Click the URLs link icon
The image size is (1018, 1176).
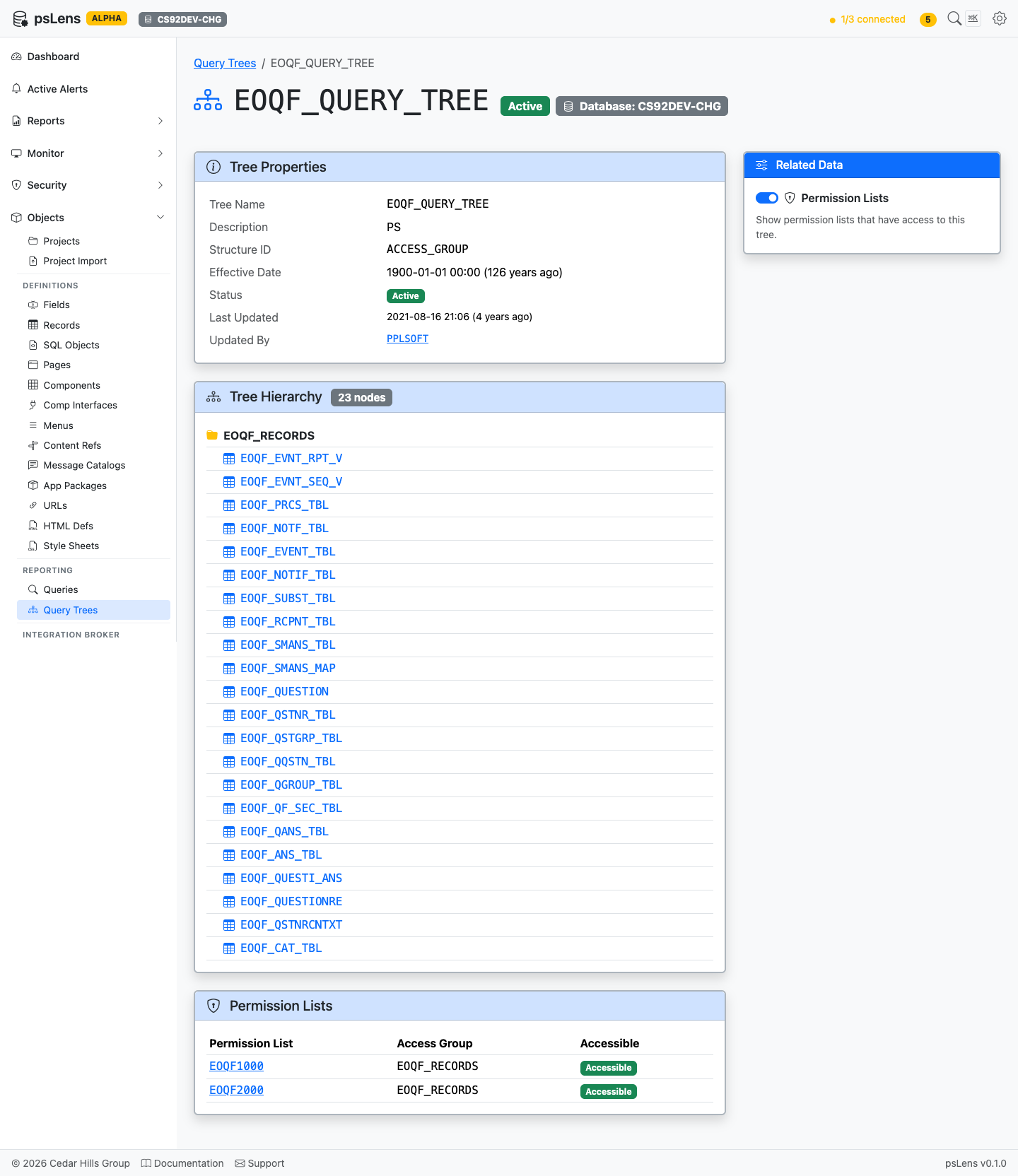click(x=33, y=505)
